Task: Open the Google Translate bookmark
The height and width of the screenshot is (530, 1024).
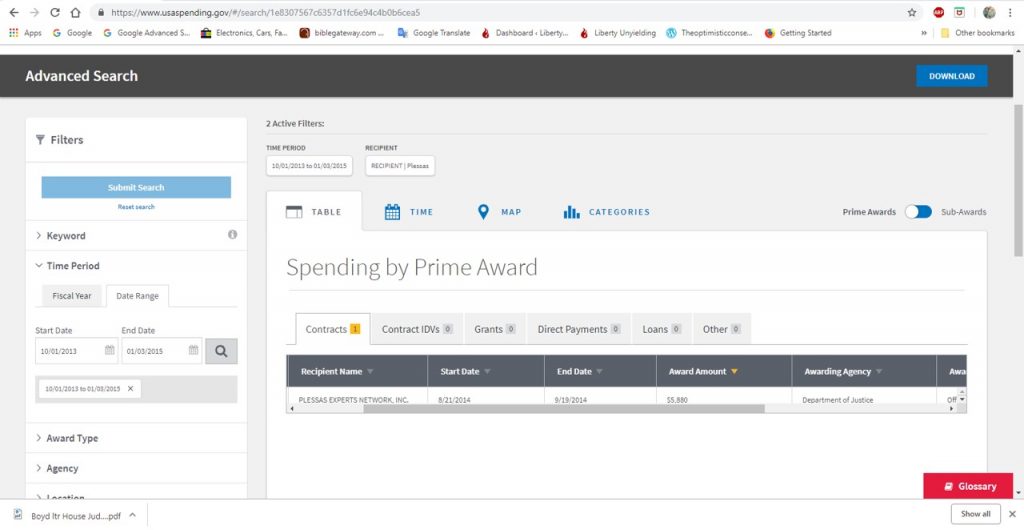Action: [x=434, y=33]
